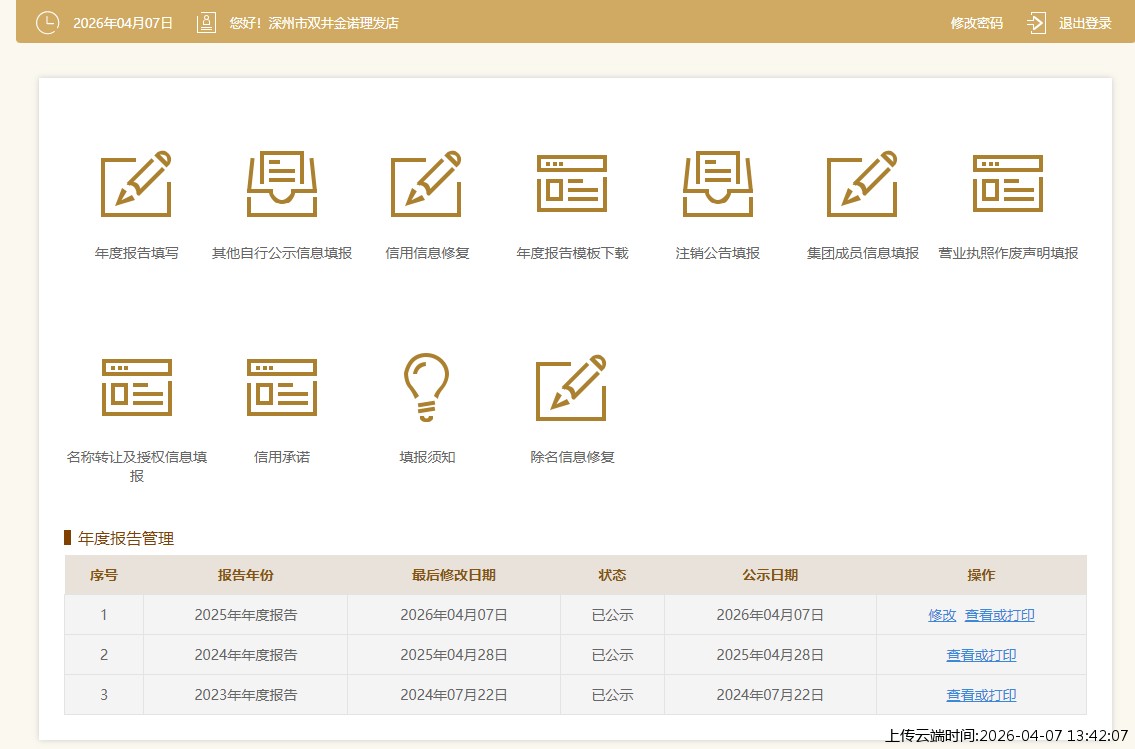Click the user badge icon next to greeting
Image resolution: width=1135 pixels, height=749 pixels.
pyautogui.click(x=205, y=20)
